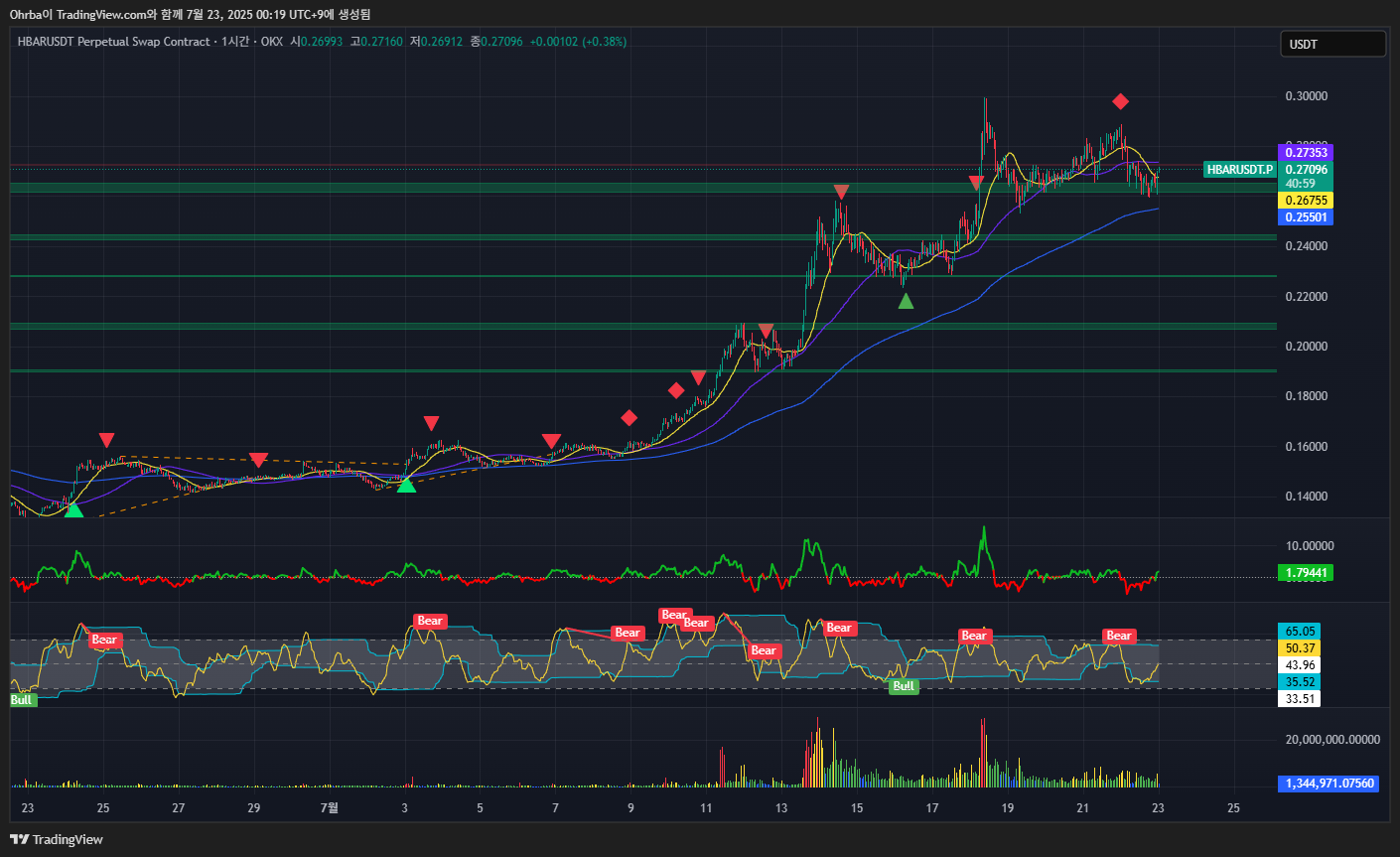
Task: Click the 65.05 oscillator value label
Action: [x=1300, y=632]
